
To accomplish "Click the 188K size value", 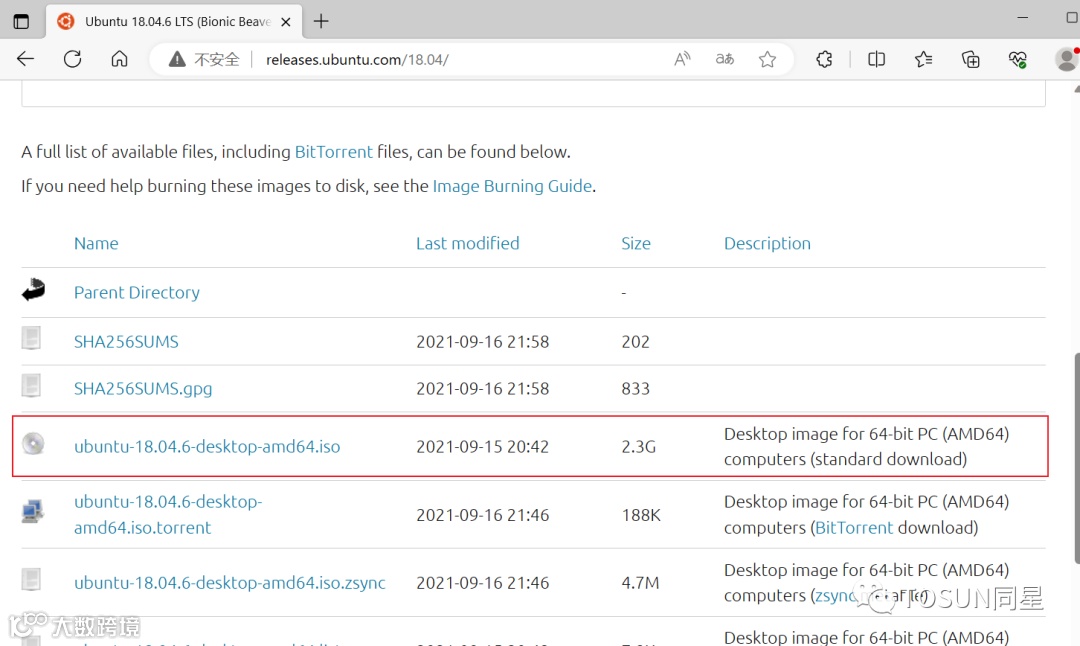I will click(x=641, y=514).
